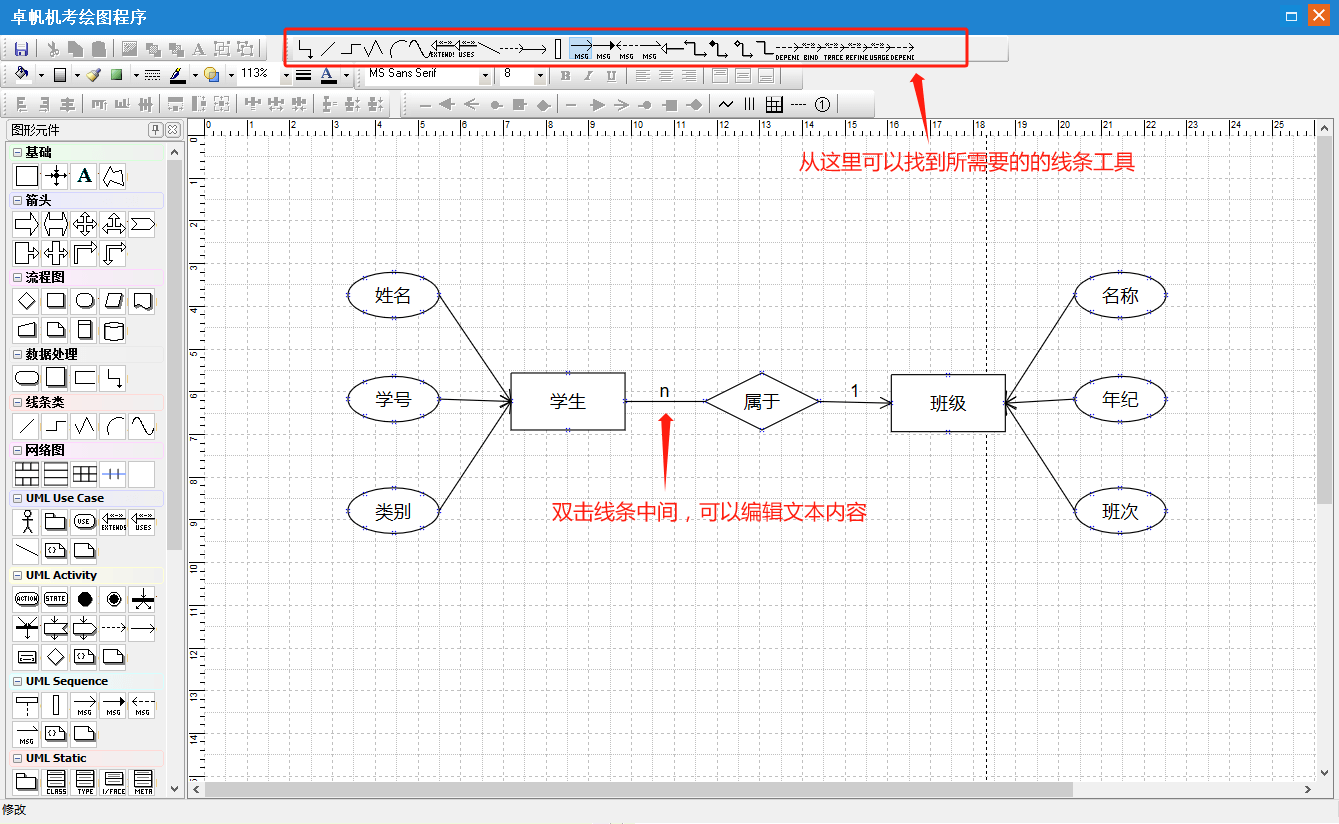Choose the actor stick figure in UML Use Case
Viewport: 1339px width, 824px height.
[x=27, y=521]
